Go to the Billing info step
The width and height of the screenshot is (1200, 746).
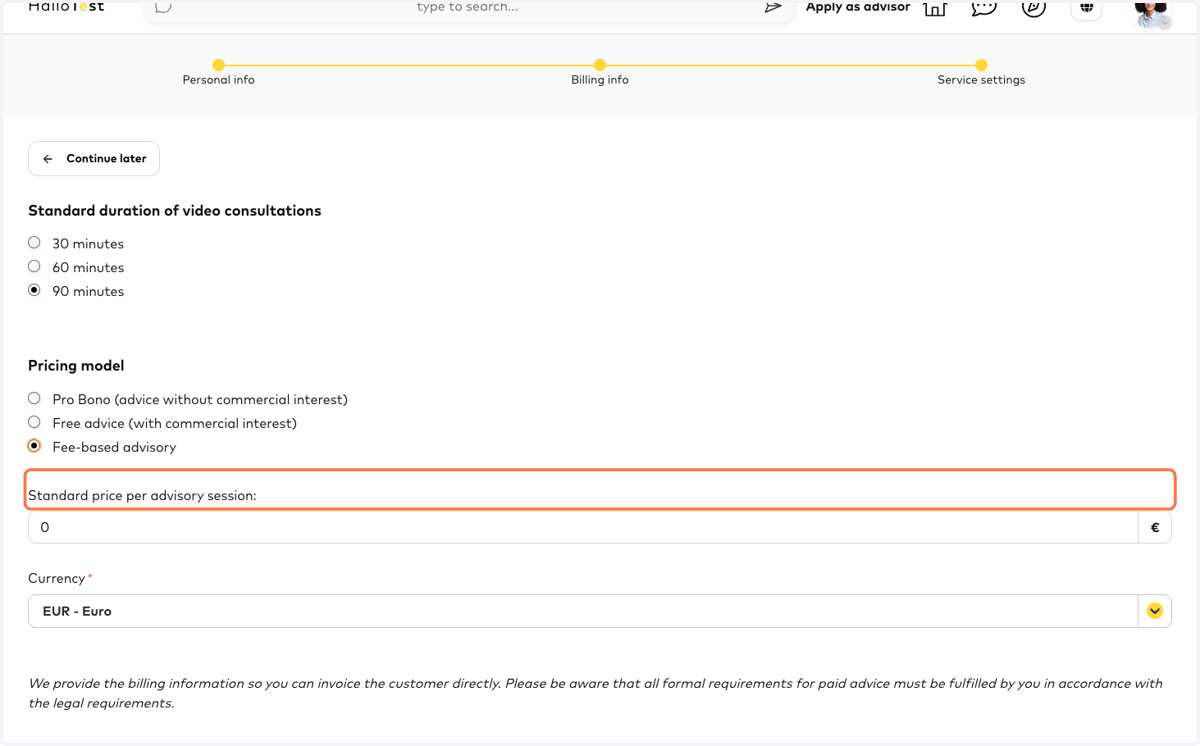pos(600,72)
